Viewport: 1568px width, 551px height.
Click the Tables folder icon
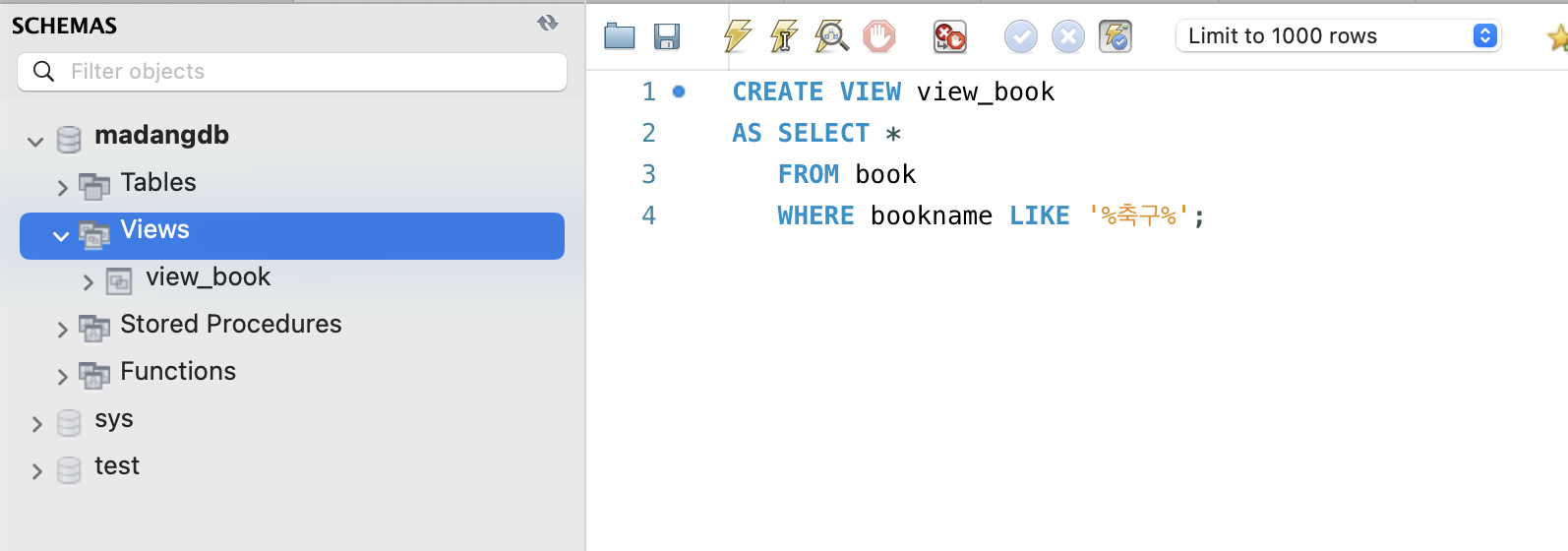tap(94, 186)
